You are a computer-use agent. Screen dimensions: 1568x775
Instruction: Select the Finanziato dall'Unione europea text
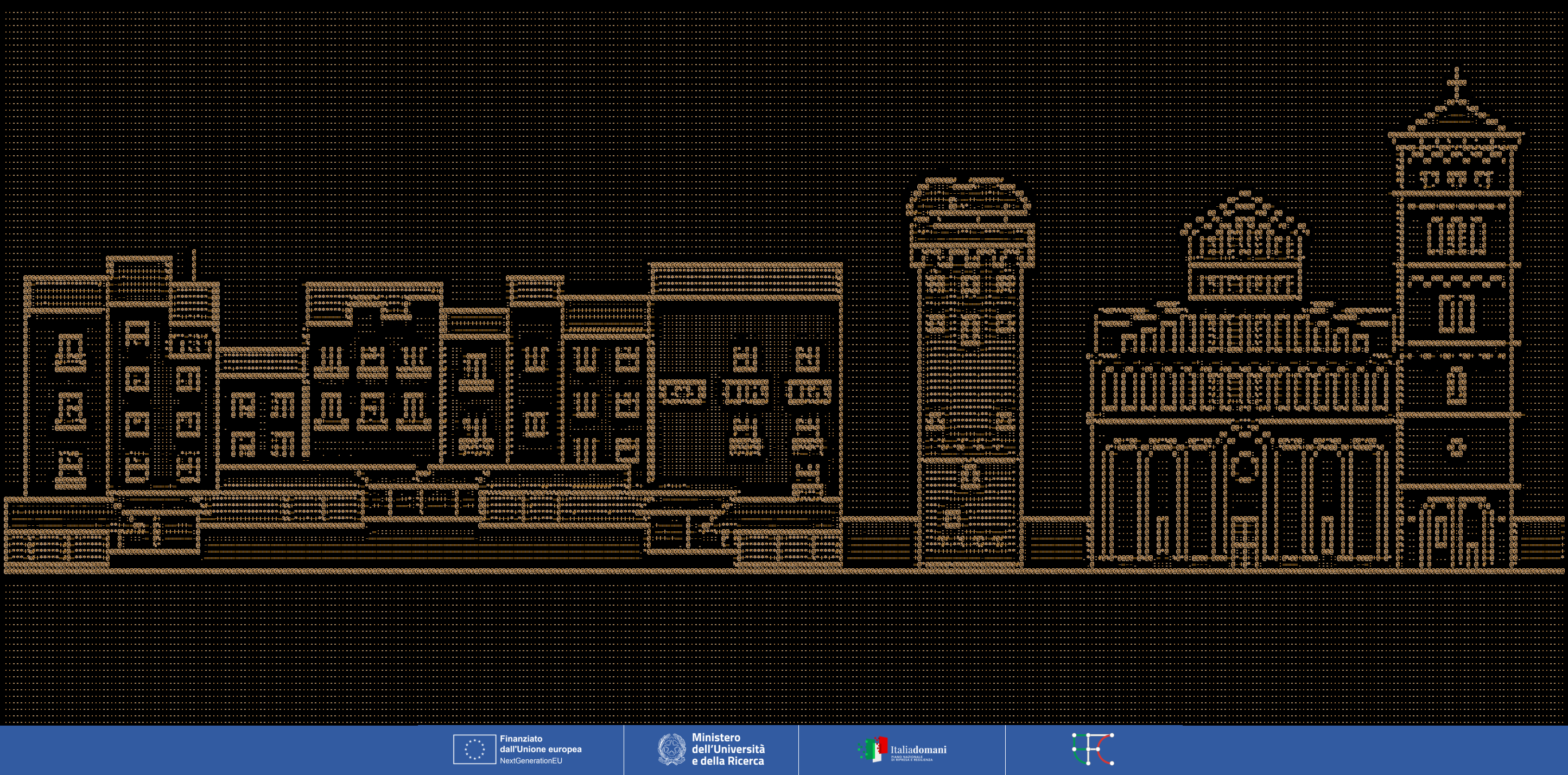pos(541,744)
